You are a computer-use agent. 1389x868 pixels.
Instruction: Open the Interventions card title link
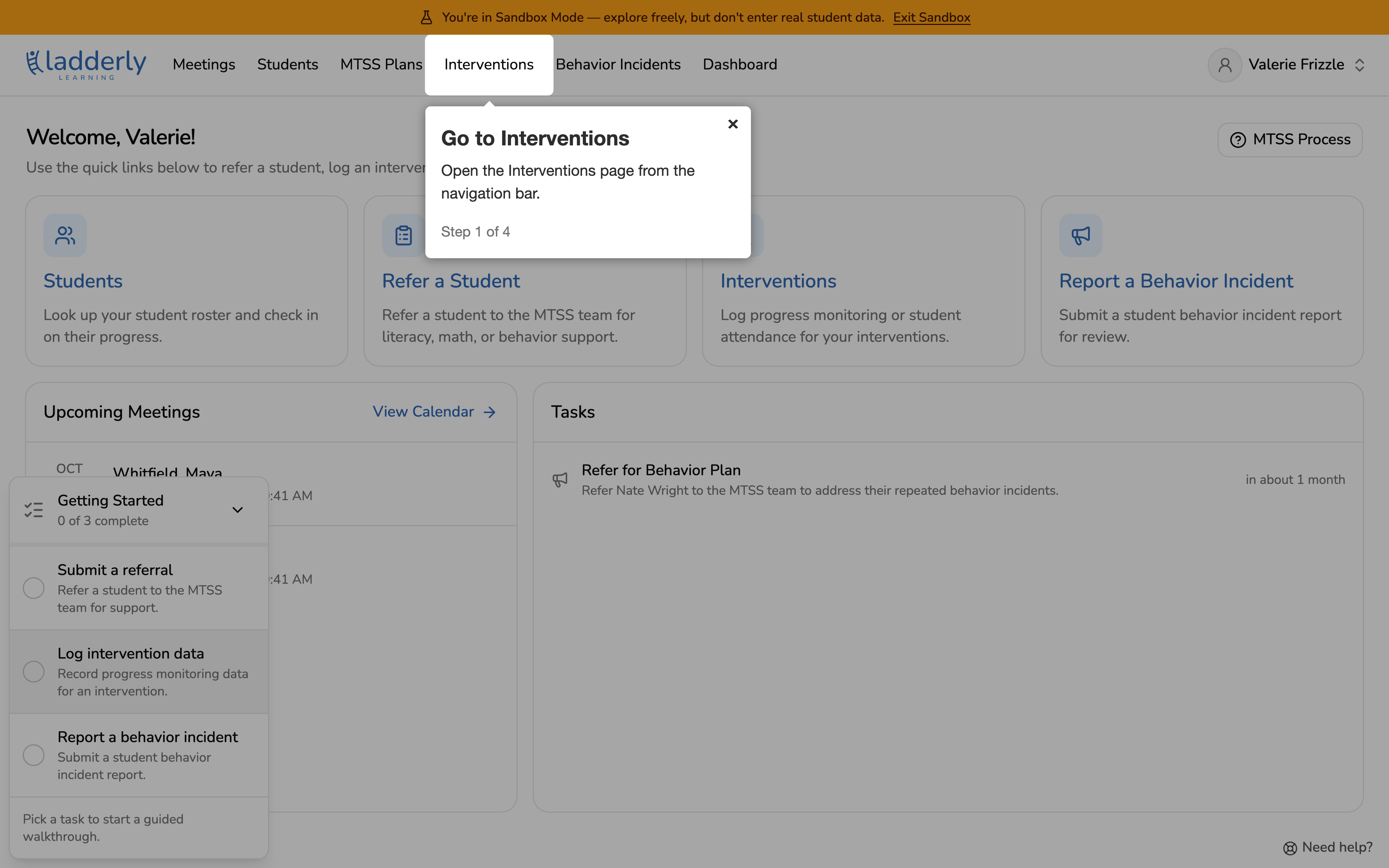tap(778, 281)
